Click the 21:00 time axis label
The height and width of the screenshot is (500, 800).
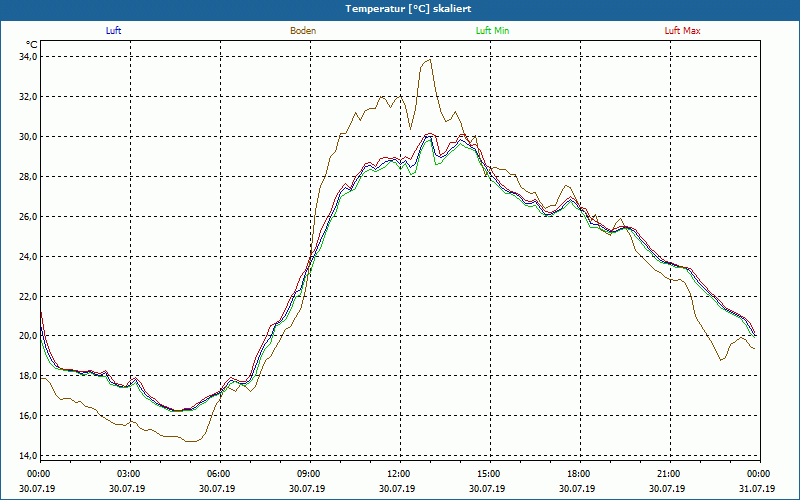670,474
